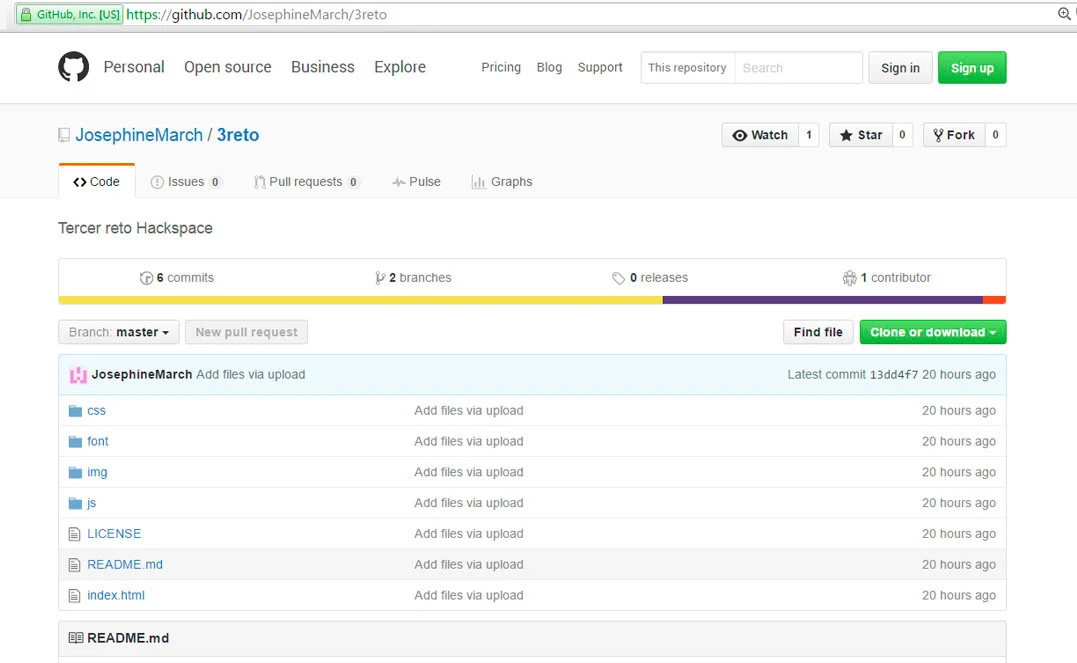
Task: Open the Support link
Action: pyautogui.click(x=600, y=67)
